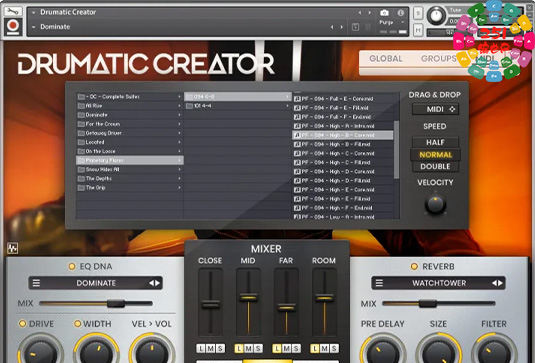Open the Drumatic Creator instrument dropdown arrow
This screenshot has width=535, height=363.
tap(33, 12)
